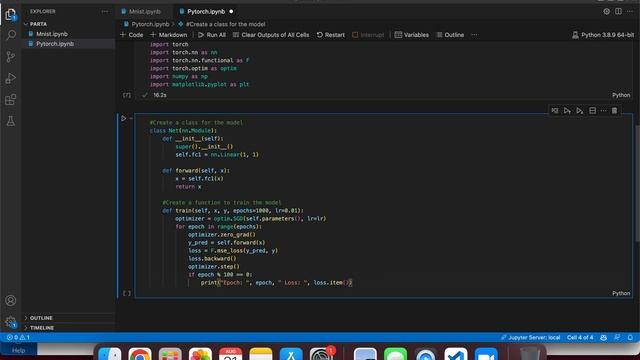Open notebook toolbar overflow ellipsis after Outline
Screen dimensions: 640x360
pos(475,35)
